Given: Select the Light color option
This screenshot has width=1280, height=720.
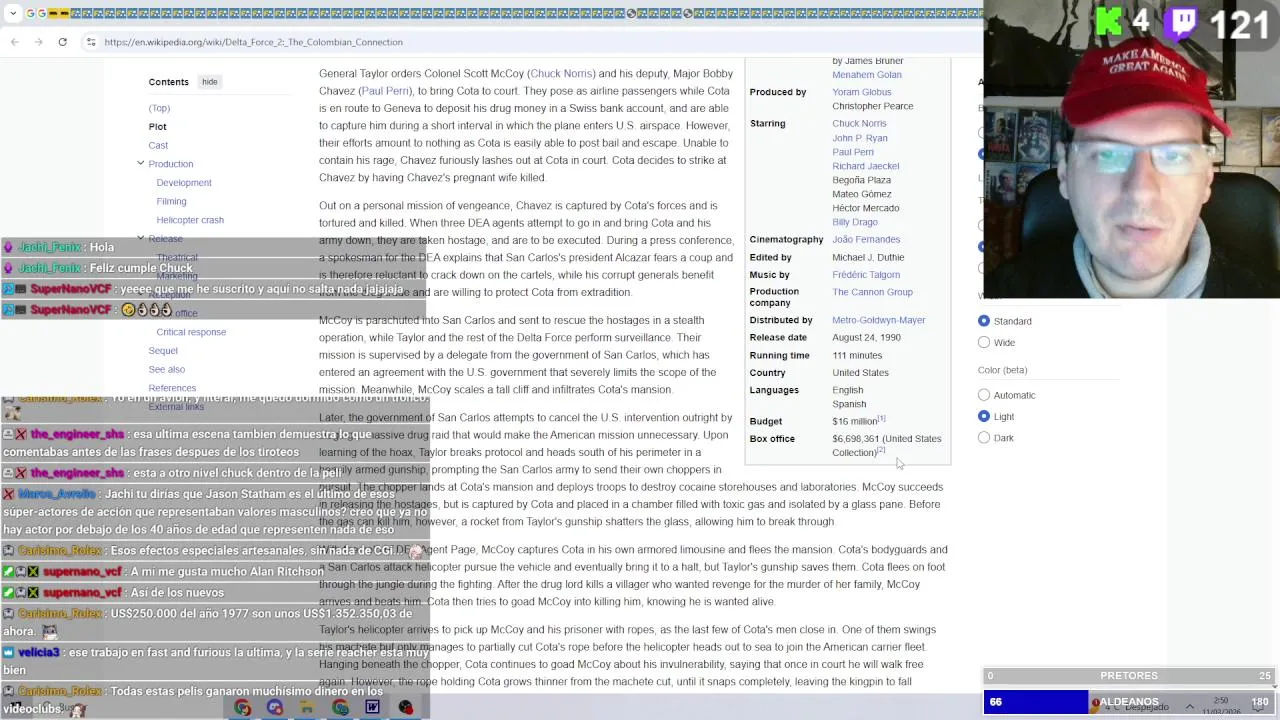Looking at the screenshot, I should (984, 416).
